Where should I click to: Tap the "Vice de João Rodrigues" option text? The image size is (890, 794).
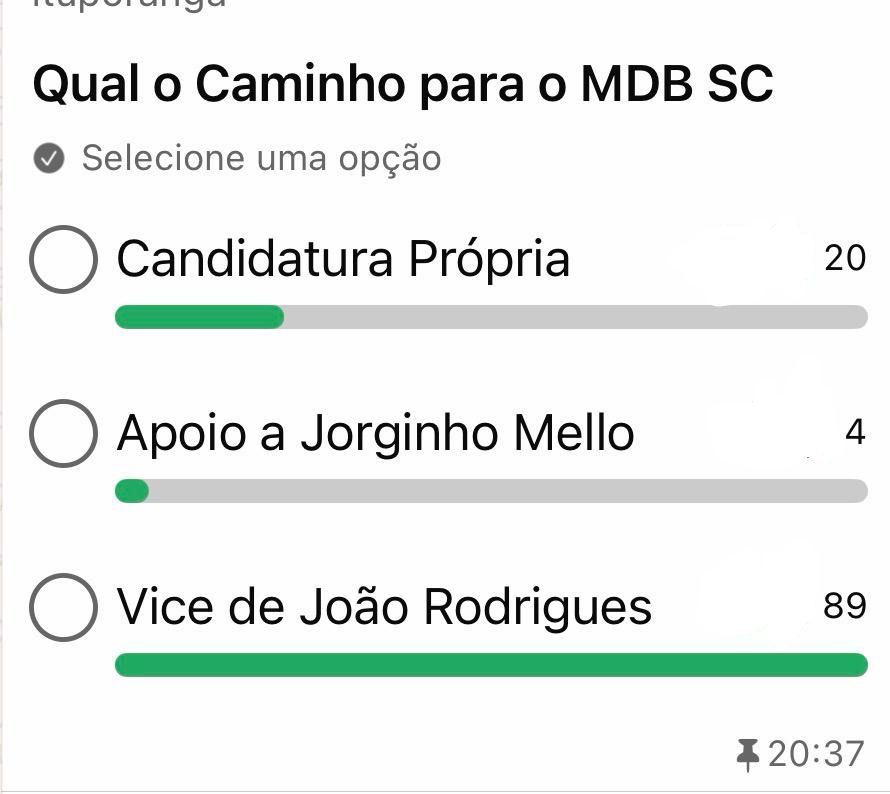[384, 606]
